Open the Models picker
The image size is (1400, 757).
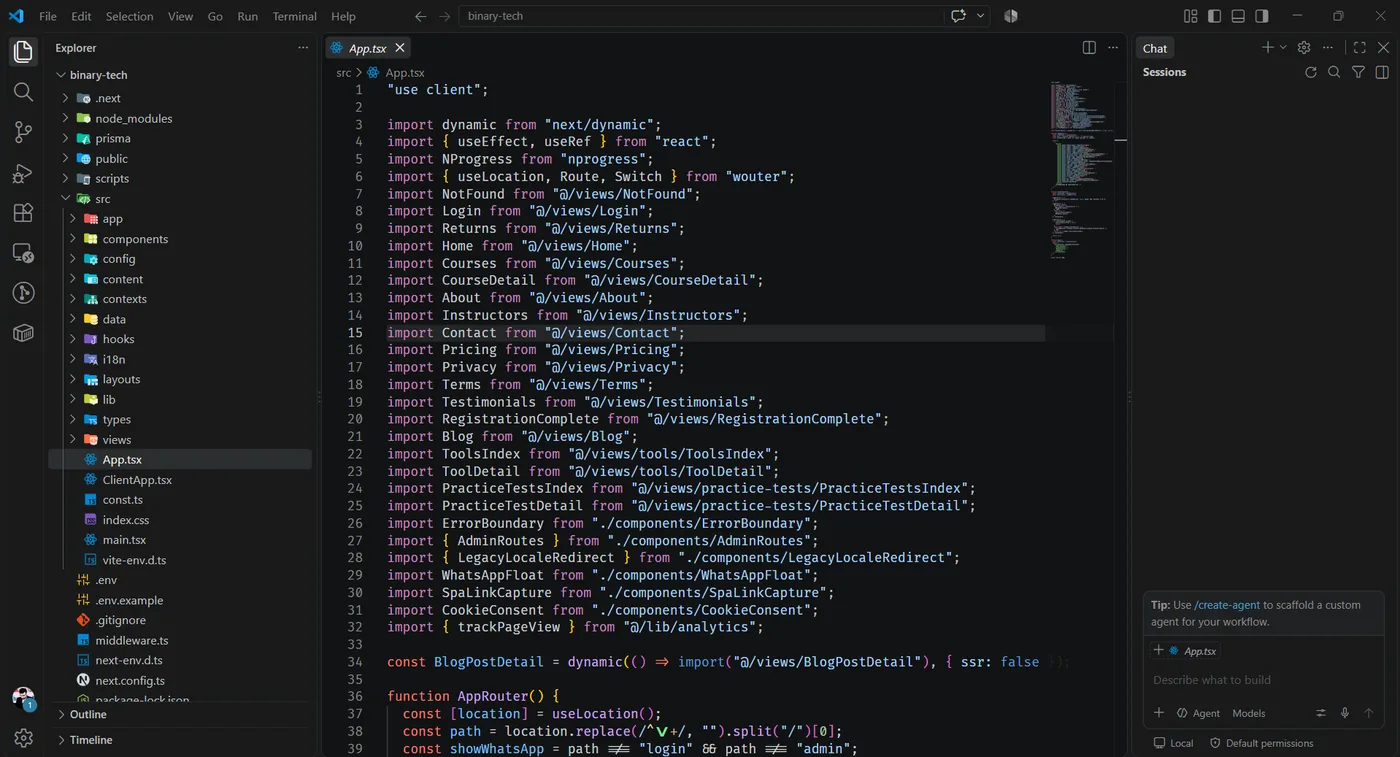pos(1249,713)
